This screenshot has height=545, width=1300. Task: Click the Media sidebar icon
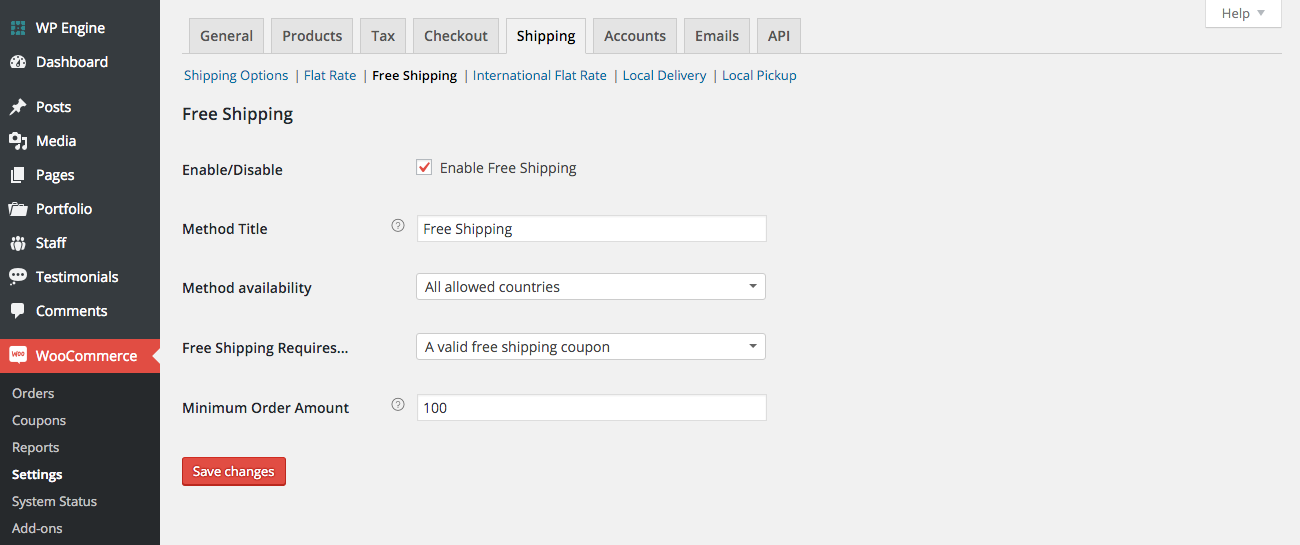(x=18, y=141)
